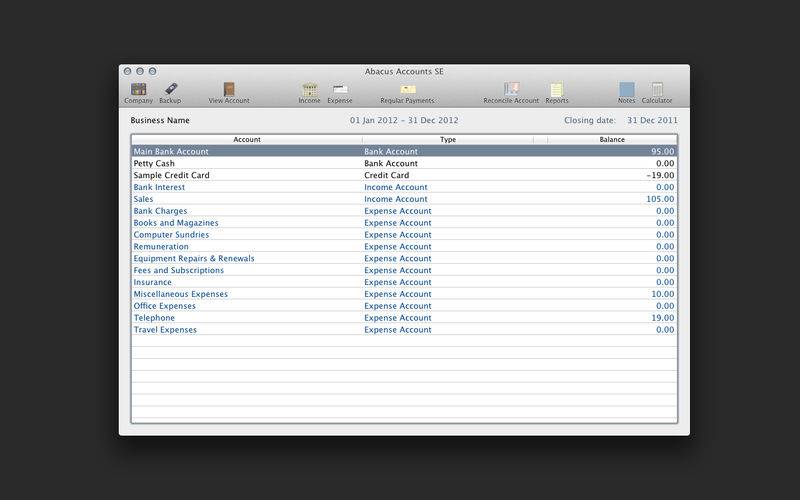The height and width of the screenshot is (500, 800).
Task: Select the Bank Interest account
Action: coord(404,187)
